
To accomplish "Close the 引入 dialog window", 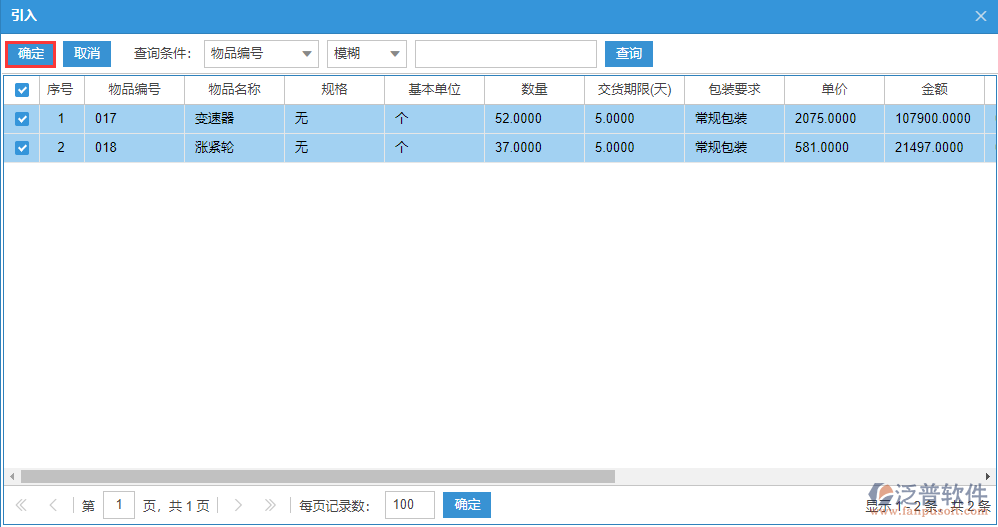I will tap(981, 17).
